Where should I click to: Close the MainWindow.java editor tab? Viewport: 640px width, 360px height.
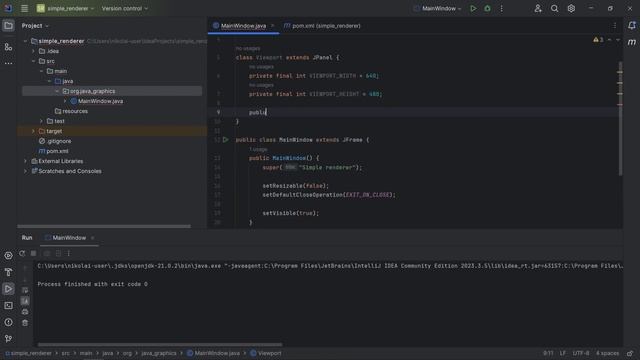tap(273, 26)
